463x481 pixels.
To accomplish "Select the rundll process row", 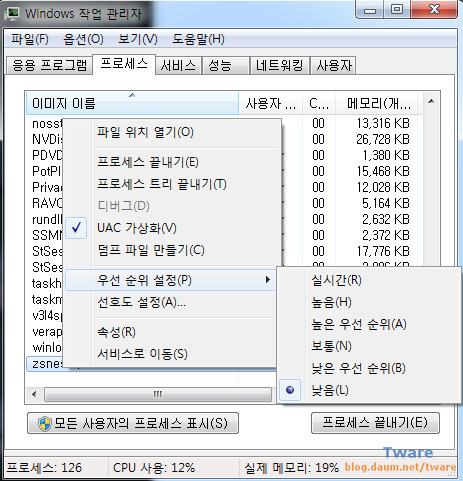I will [47, 219].
